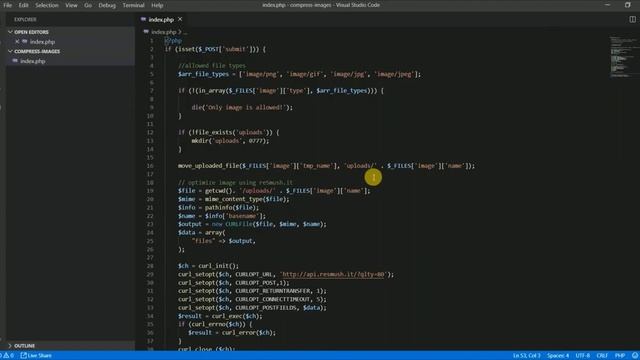Open the View menu

pyautogui.click(x=71, y=5)
